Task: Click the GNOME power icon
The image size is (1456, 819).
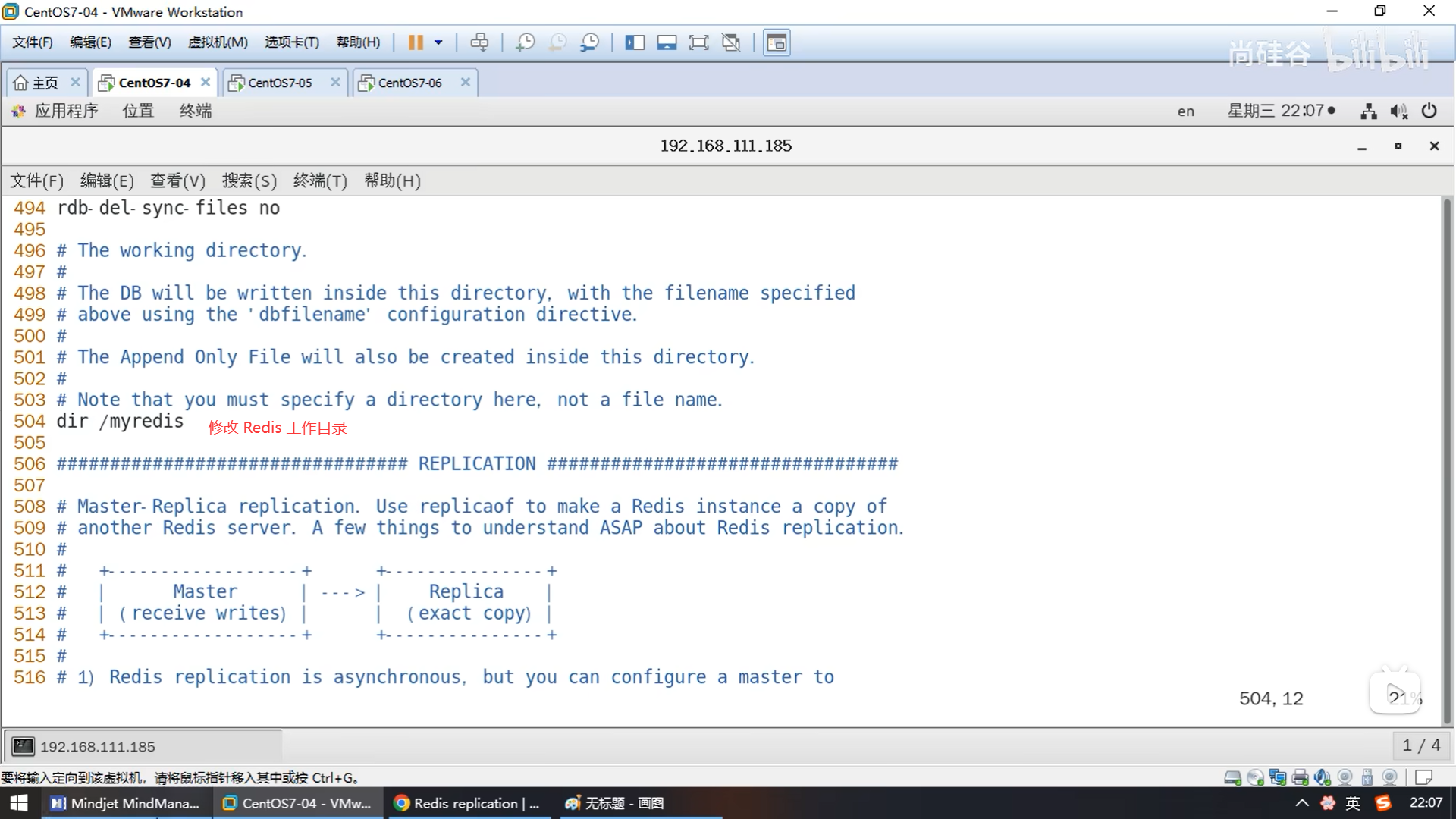Action: [x=1429, y=111]
